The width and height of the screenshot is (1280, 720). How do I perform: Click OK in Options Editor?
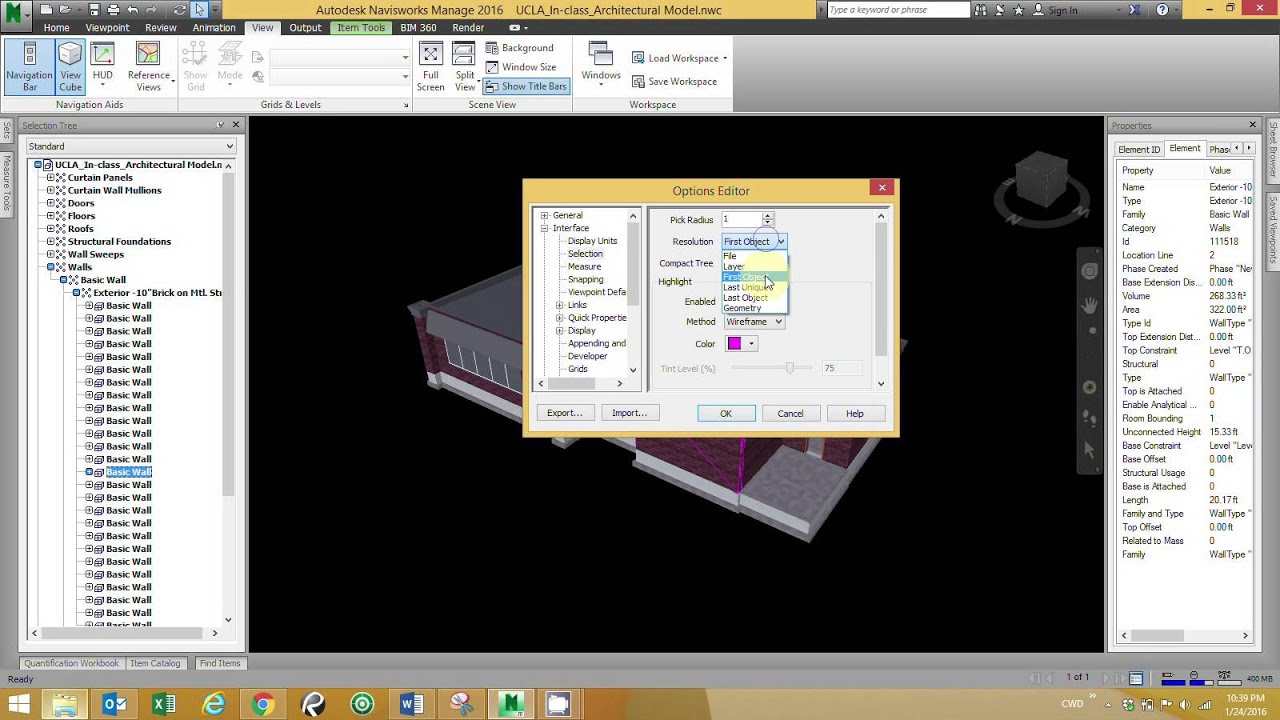(726, 413)
